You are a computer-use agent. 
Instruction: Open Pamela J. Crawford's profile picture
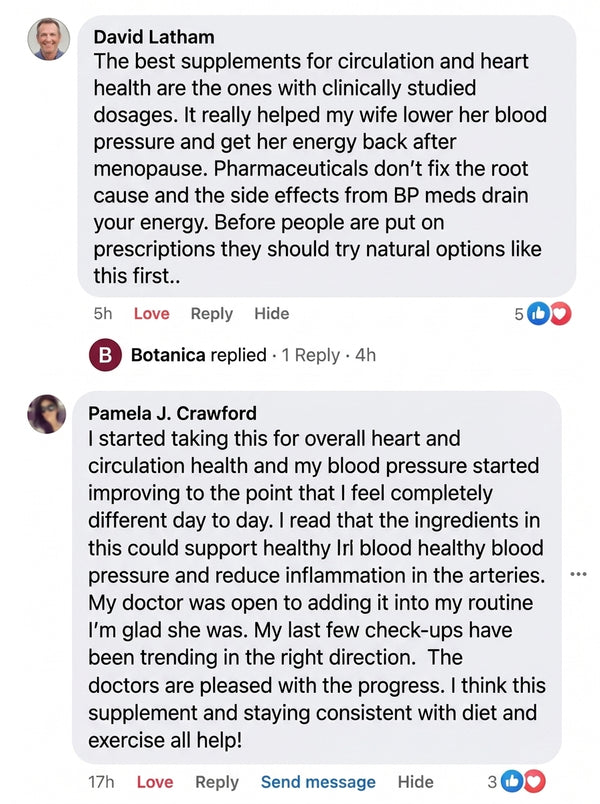point(47,414)
